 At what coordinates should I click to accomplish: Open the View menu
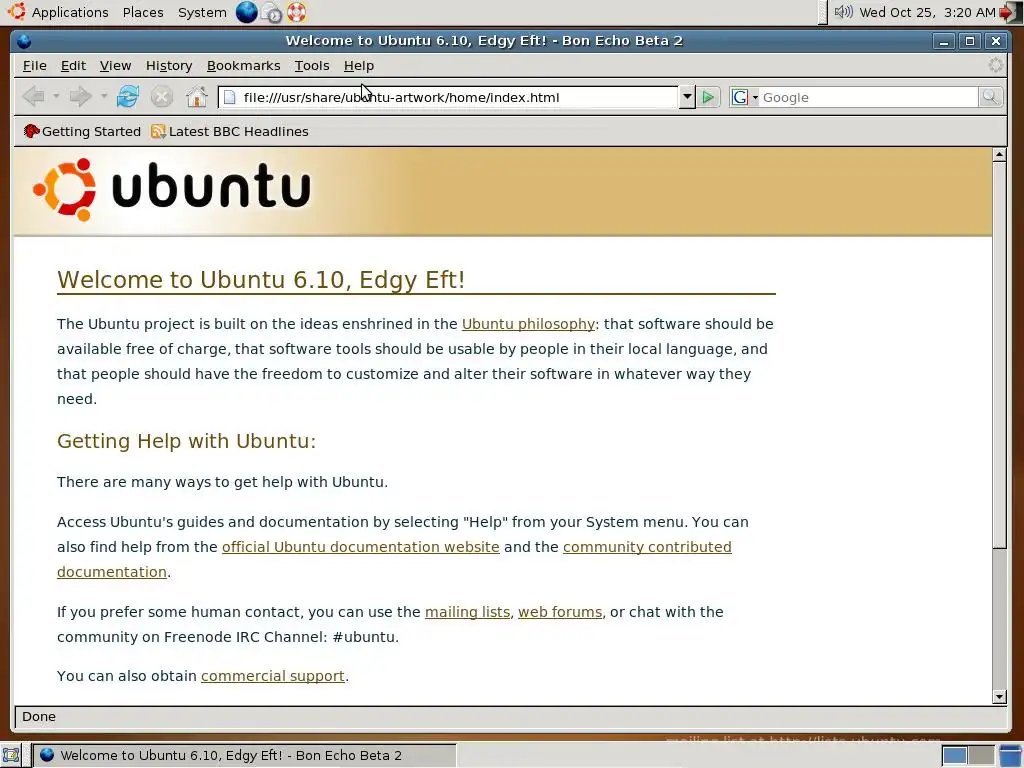pyautogui.click(x=115, y=65)
